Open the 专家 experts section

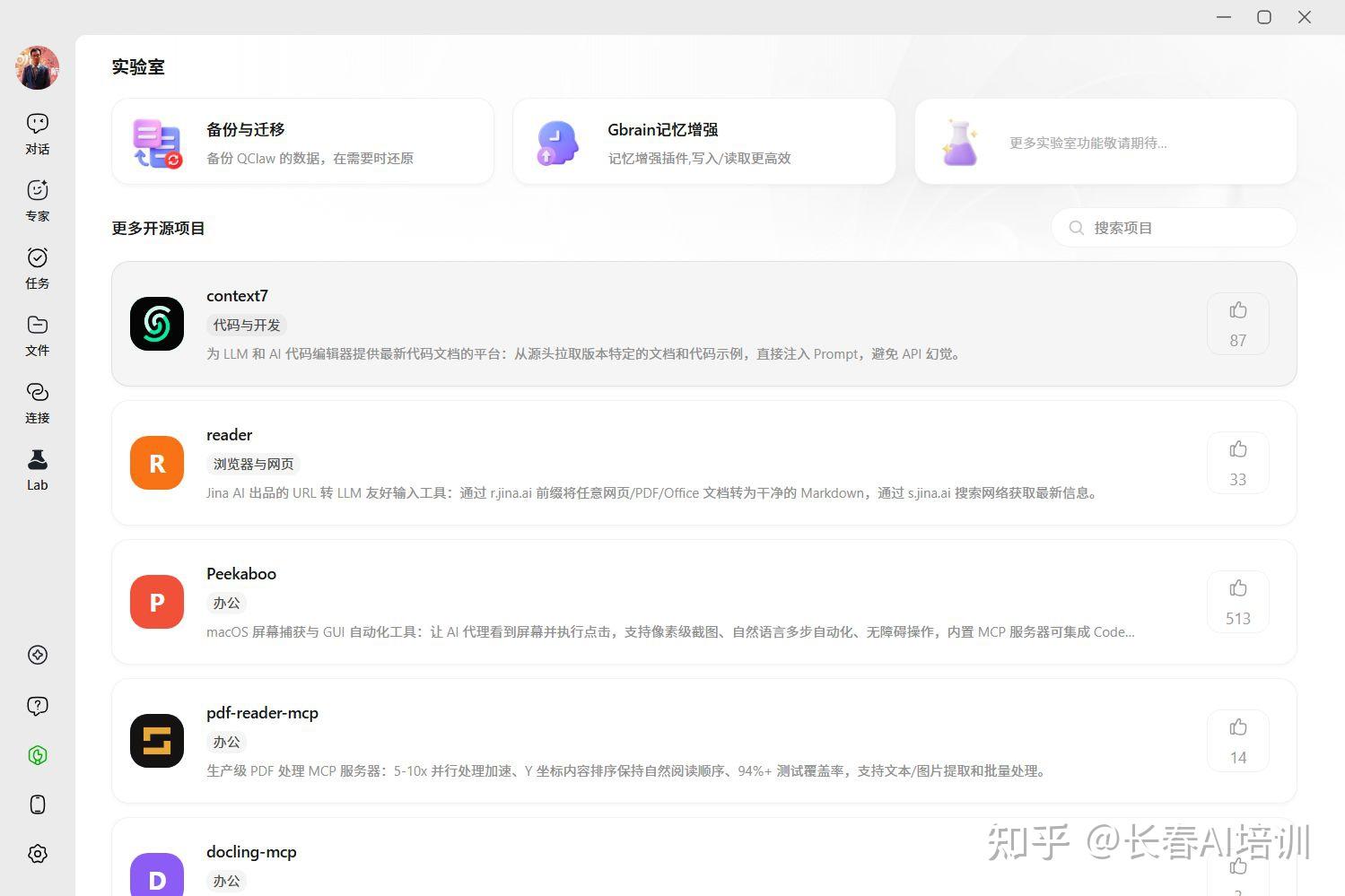(x=38, y=201)
